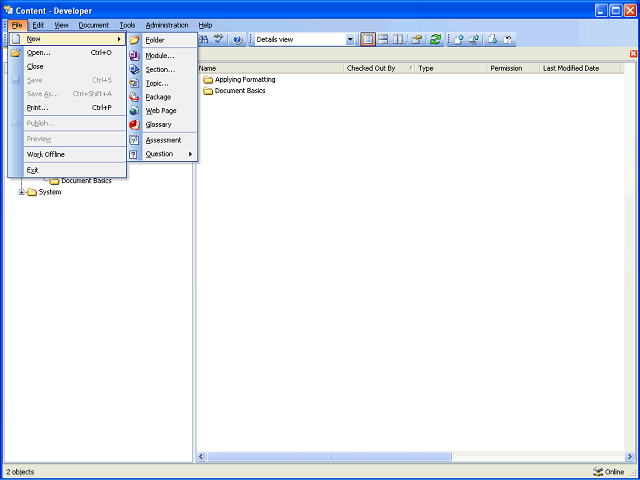Click the Check In All icon
The width and height of the screenshot is (640, 480).
coord(474,40)
